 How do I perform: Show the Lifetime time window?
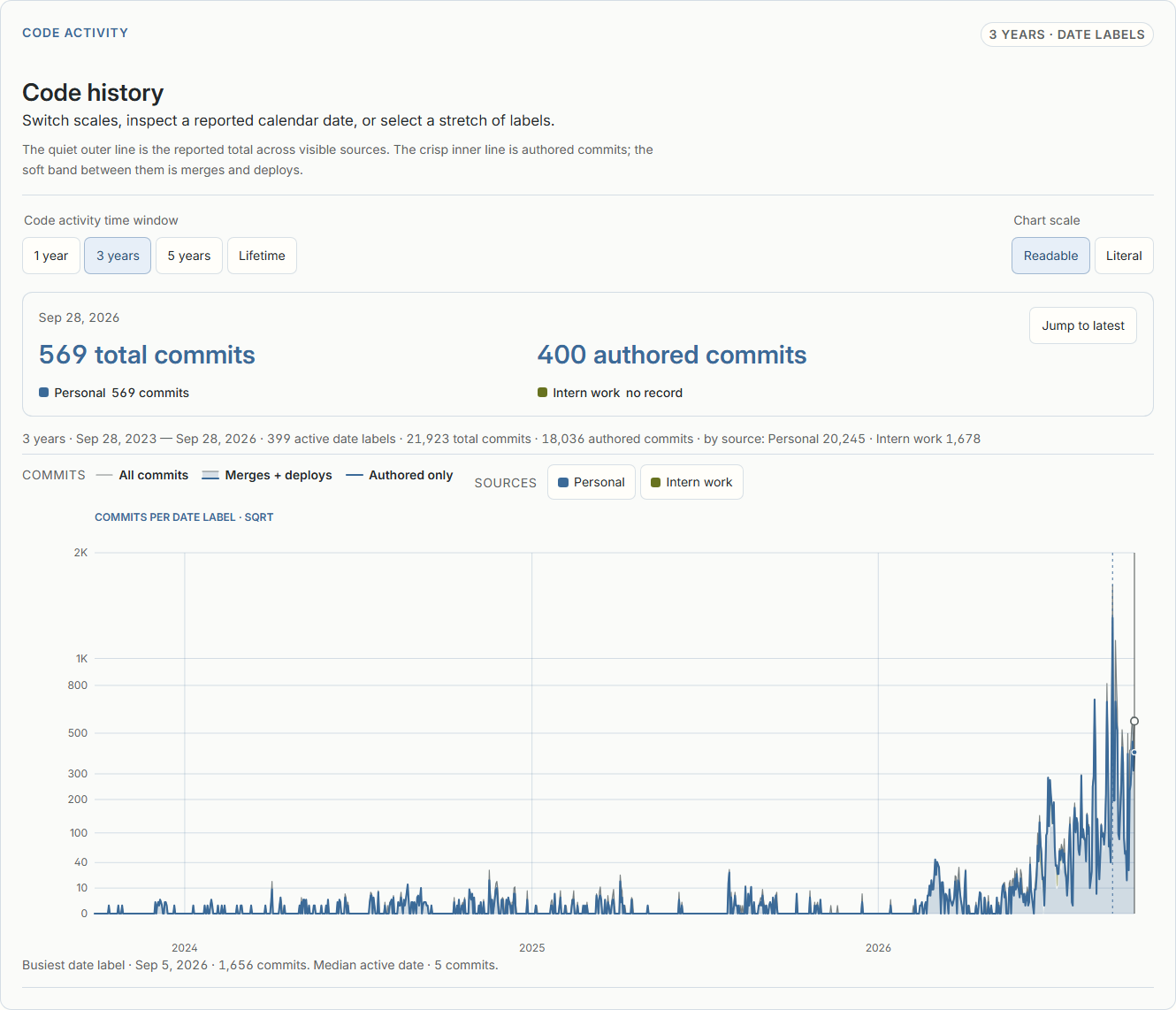pyautogui.click(x=262, y=256)
